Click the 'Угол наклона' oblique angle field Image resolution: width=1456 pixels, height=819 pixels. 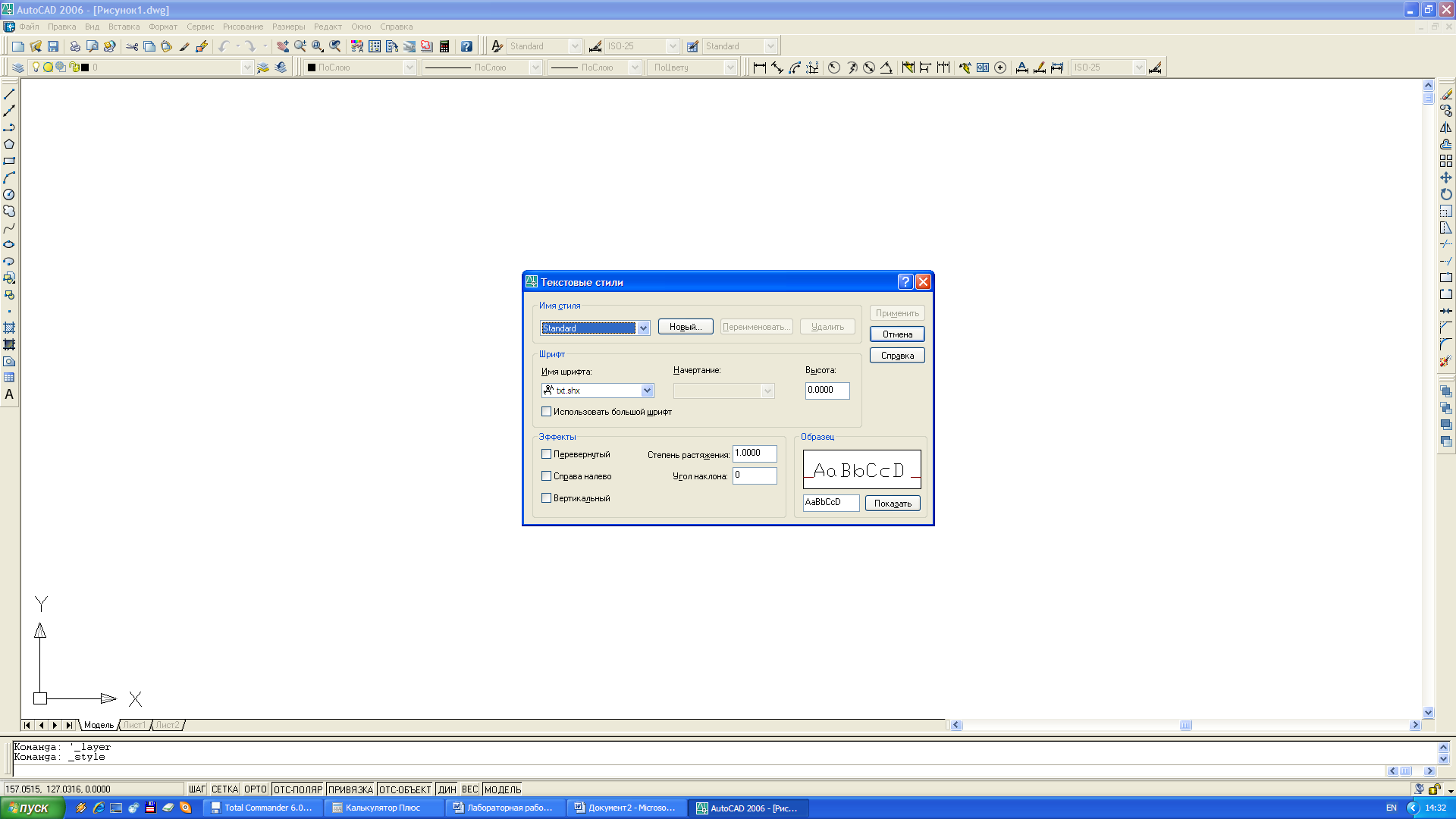pos(755,475)
